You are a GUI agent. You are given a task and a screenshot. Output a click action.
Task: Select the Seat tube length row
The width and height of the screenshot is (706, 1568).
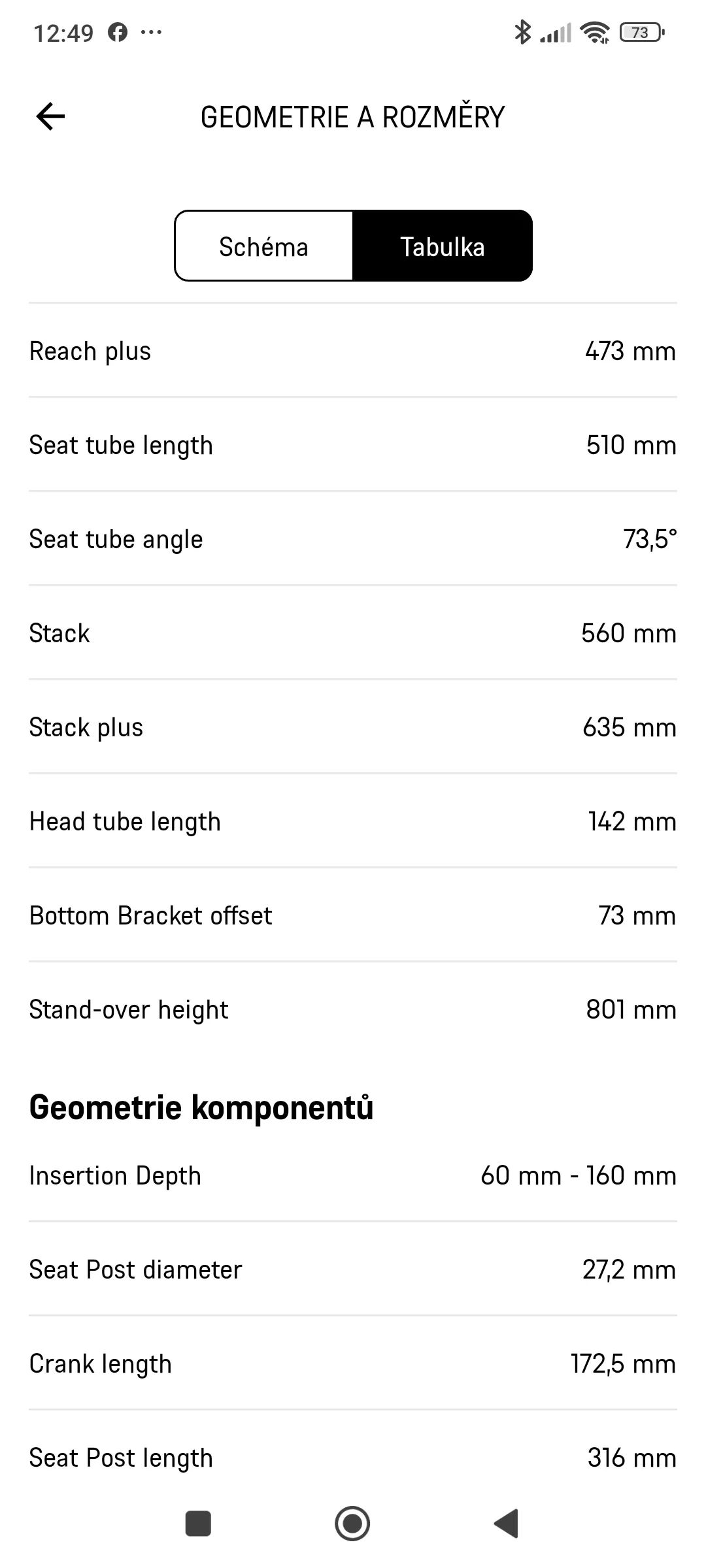tap(353, 445)
